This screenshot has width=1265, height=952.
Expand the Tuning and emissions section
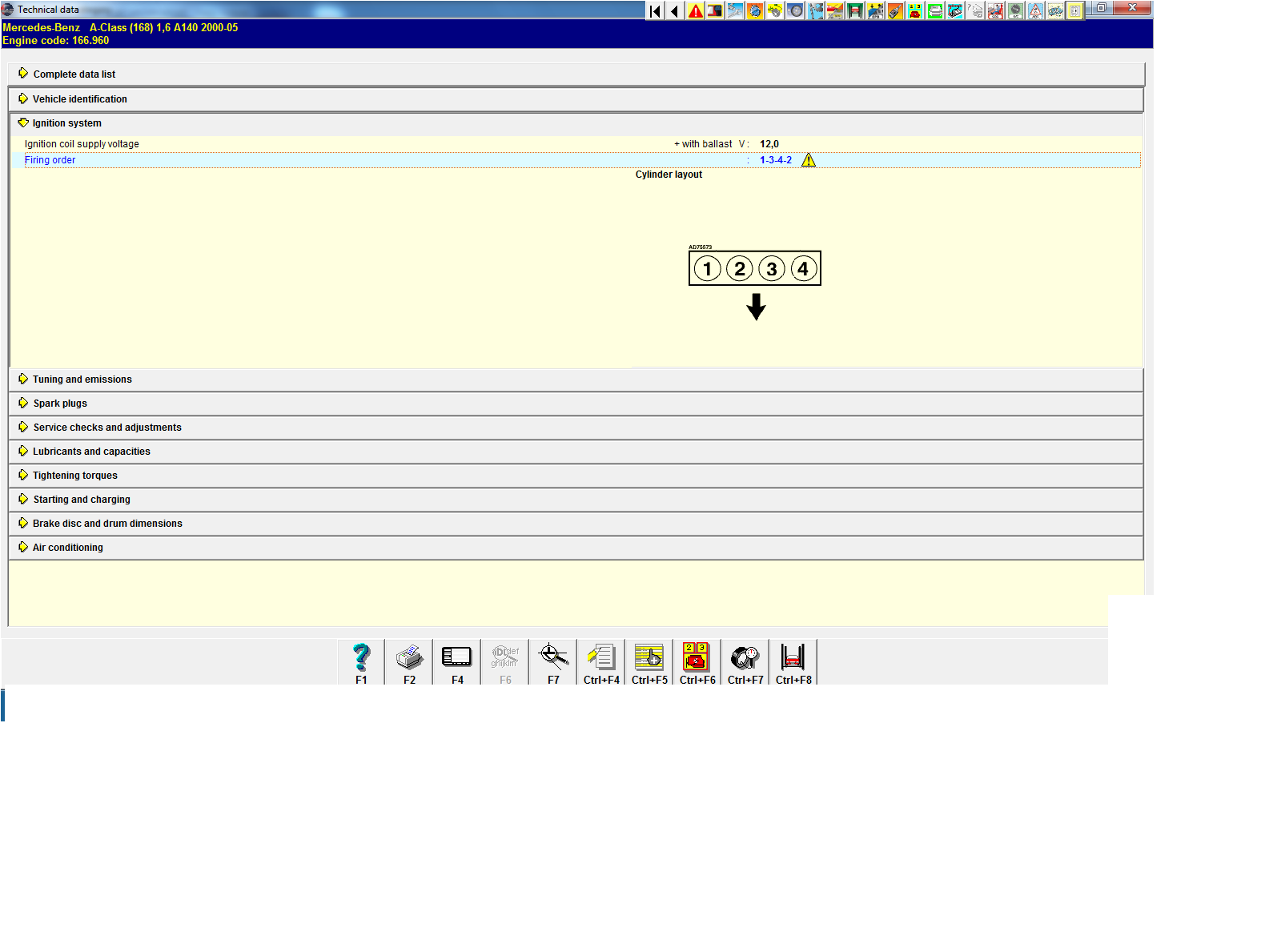pyautogui.click(x=576, y=380)
